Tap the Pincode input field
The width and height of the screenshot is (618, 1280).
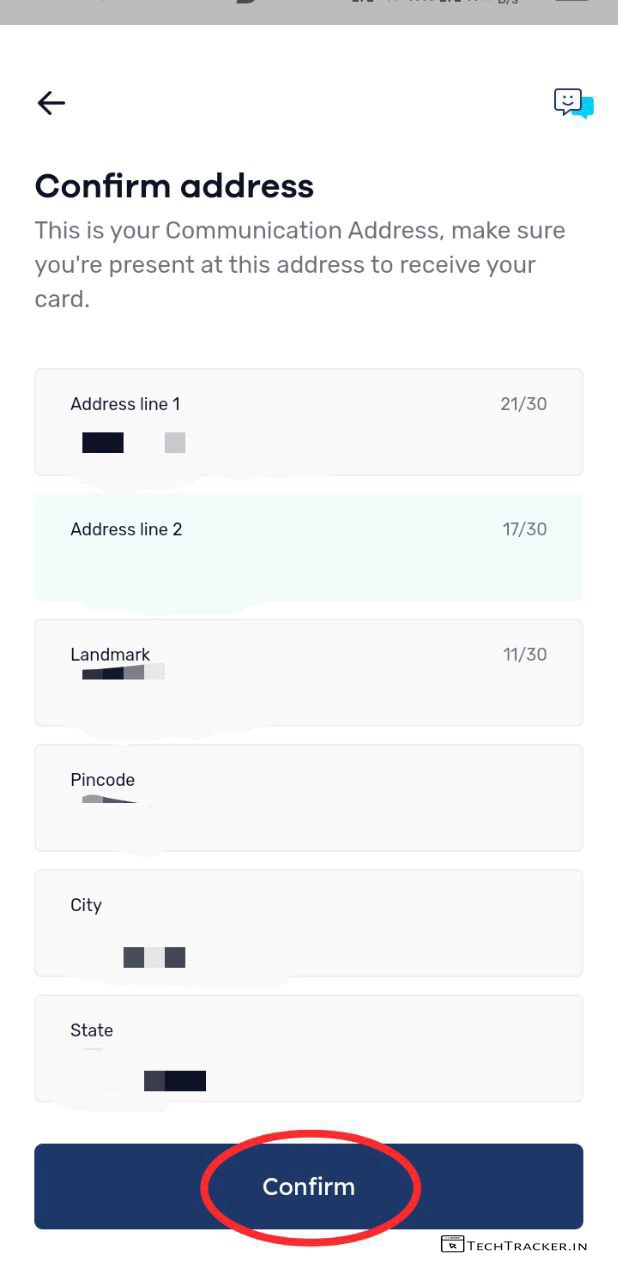(x=308, y=797)
